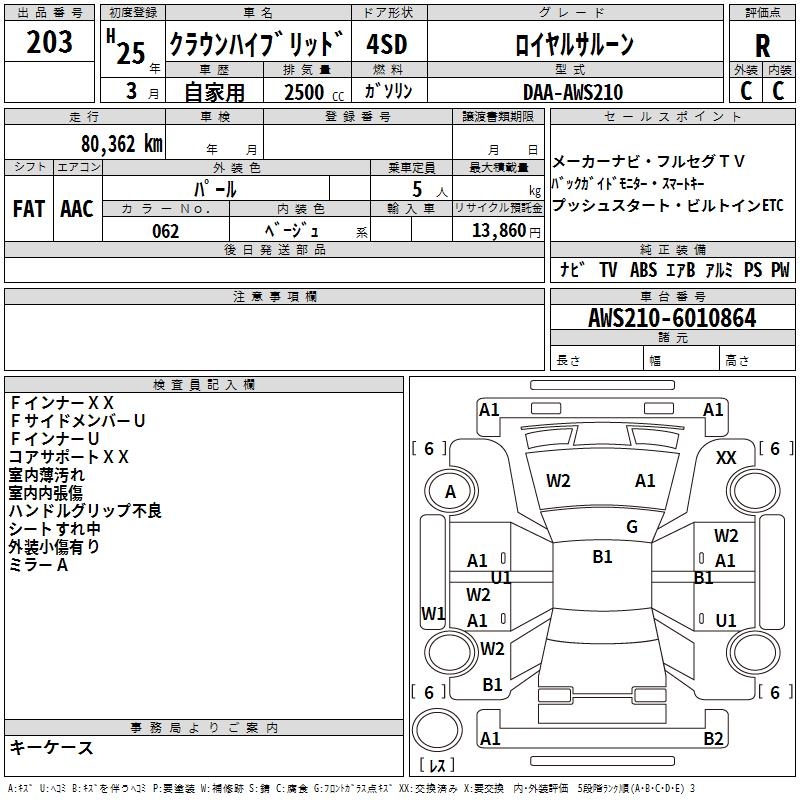Select inspector note "ミラーA"
The height and width of the screenshot is (800, 800).
tap(38, 565)
